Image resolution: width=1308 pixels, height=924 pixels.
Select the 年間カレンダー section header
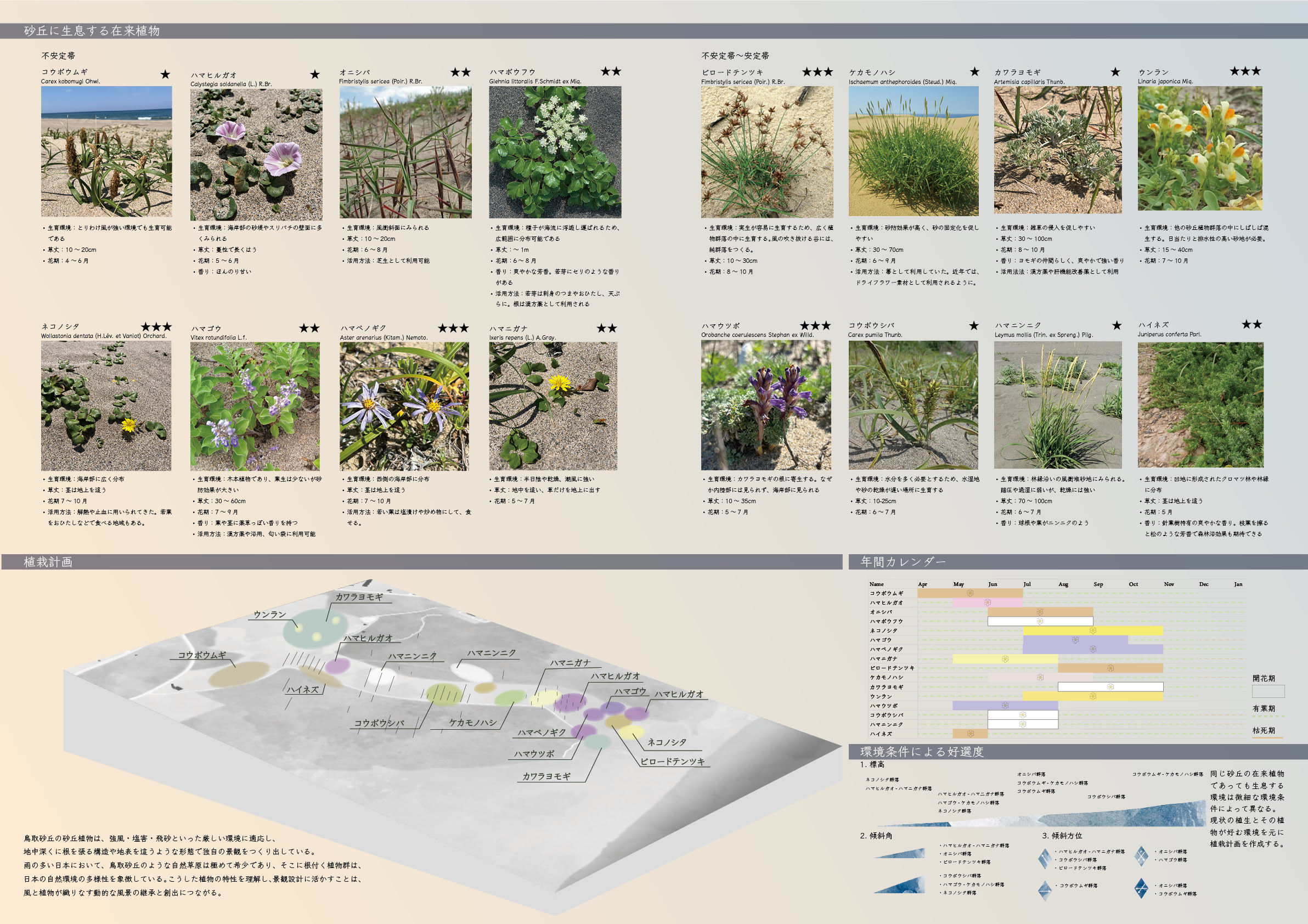coord(903,562)
